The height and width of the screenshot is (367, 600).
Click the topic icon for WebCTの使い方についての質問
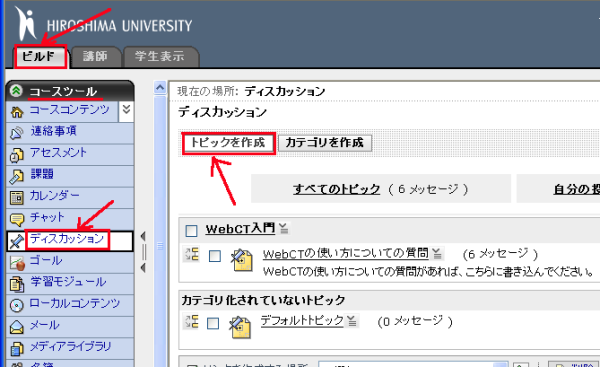point(241,260)
